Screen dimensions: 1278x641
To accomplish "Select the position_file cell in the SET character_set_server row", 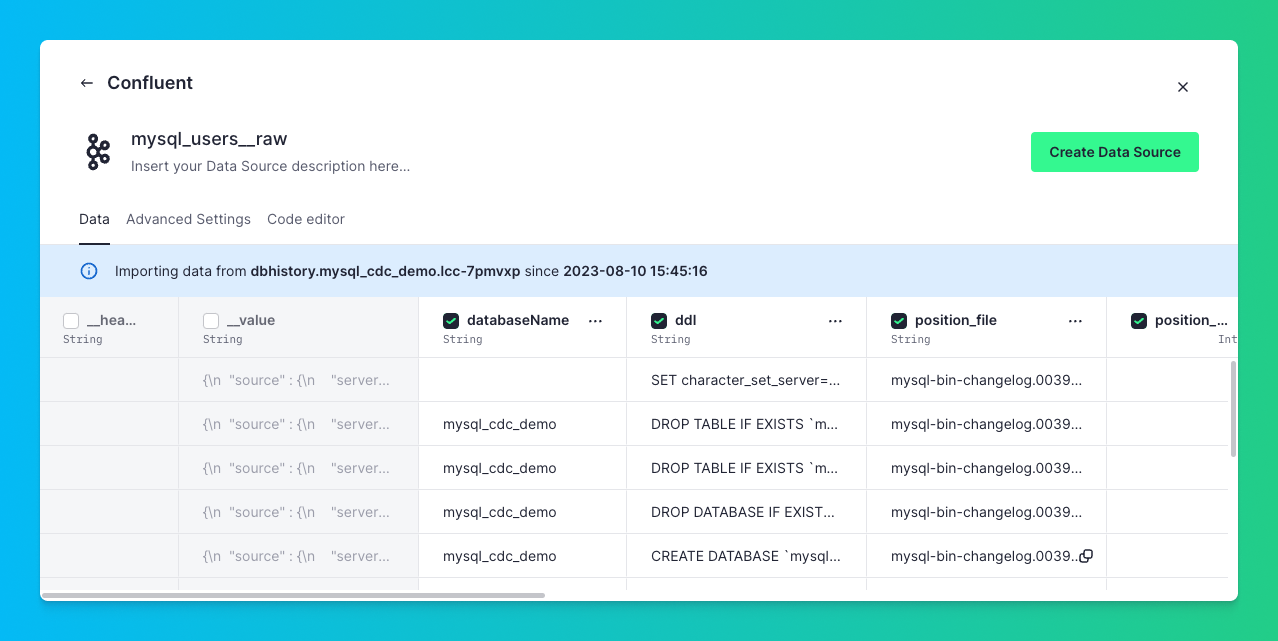I will tap(986, 380).
